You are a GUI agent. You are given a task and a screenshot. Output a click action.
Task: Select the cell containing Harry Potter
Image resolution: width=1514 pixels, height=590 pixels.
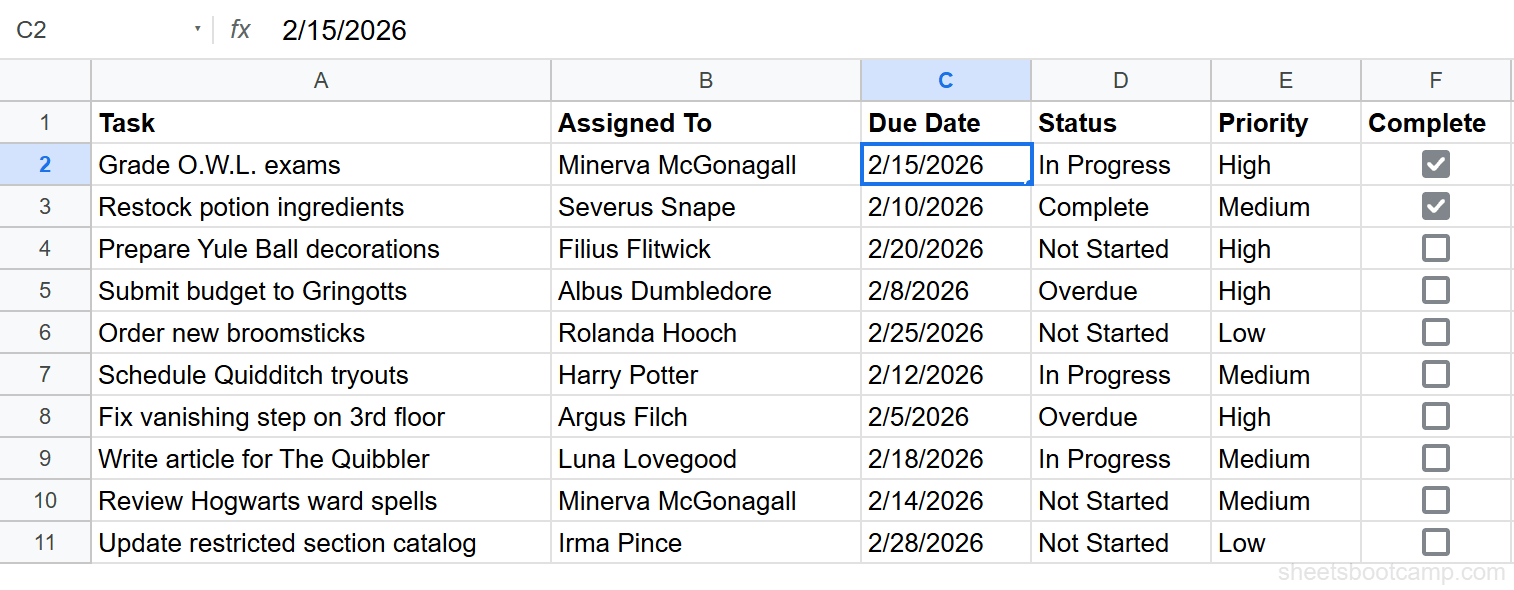pyautogui.click(x=705, y=374)
